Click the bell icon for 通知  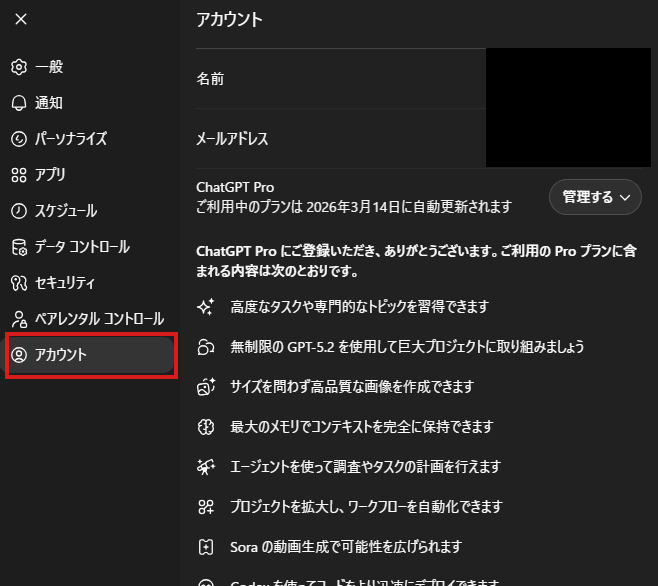[18, 103]
